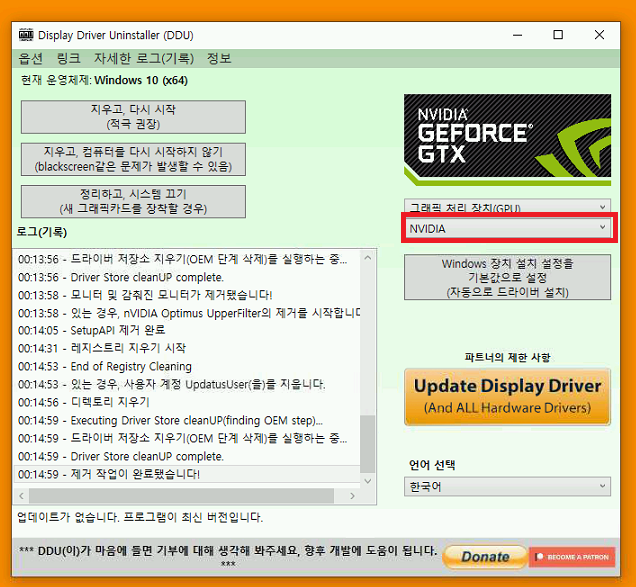Select log row 사용자 계정 UpdatusUser(을)를 지웁니다

click(187, 384)
